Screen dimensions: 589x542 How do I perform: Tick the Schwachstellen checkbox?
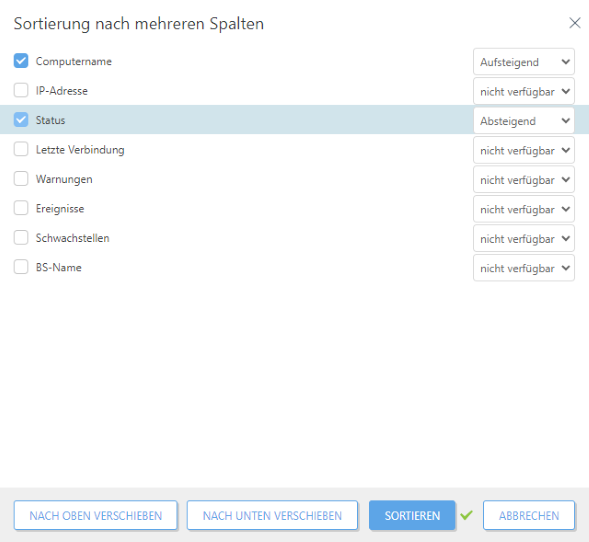click(21, 238)
